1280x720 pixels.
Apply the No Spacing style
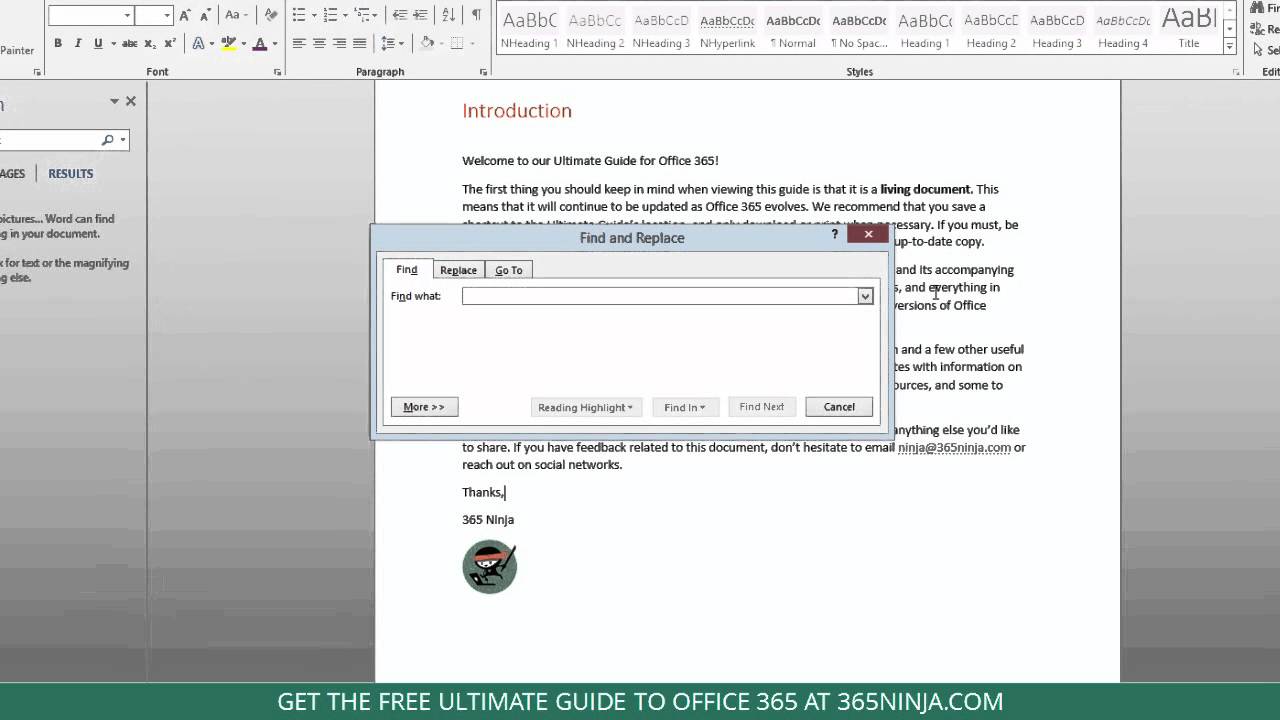coord(859,27)
